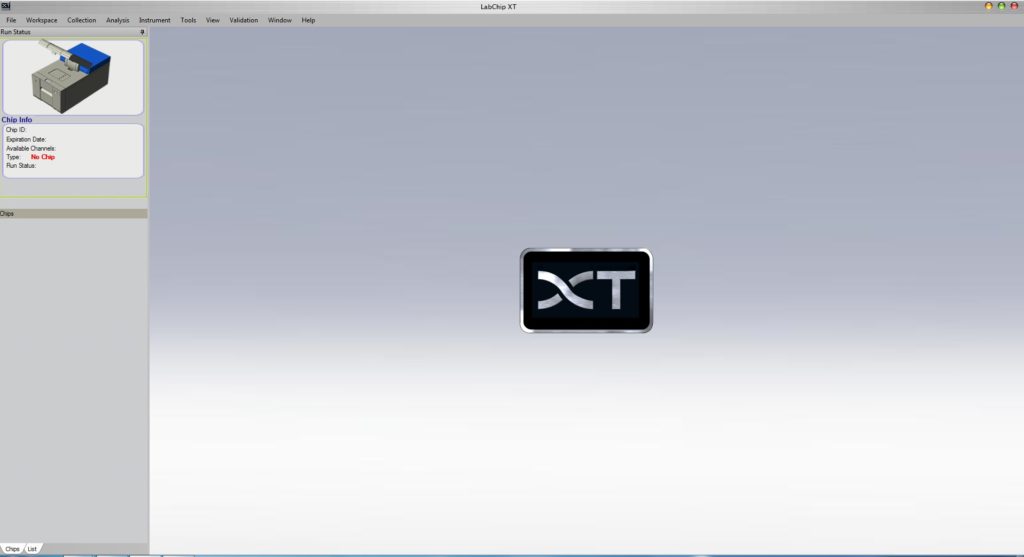
Task: Open the Validation menu
Action: (243, 20)
